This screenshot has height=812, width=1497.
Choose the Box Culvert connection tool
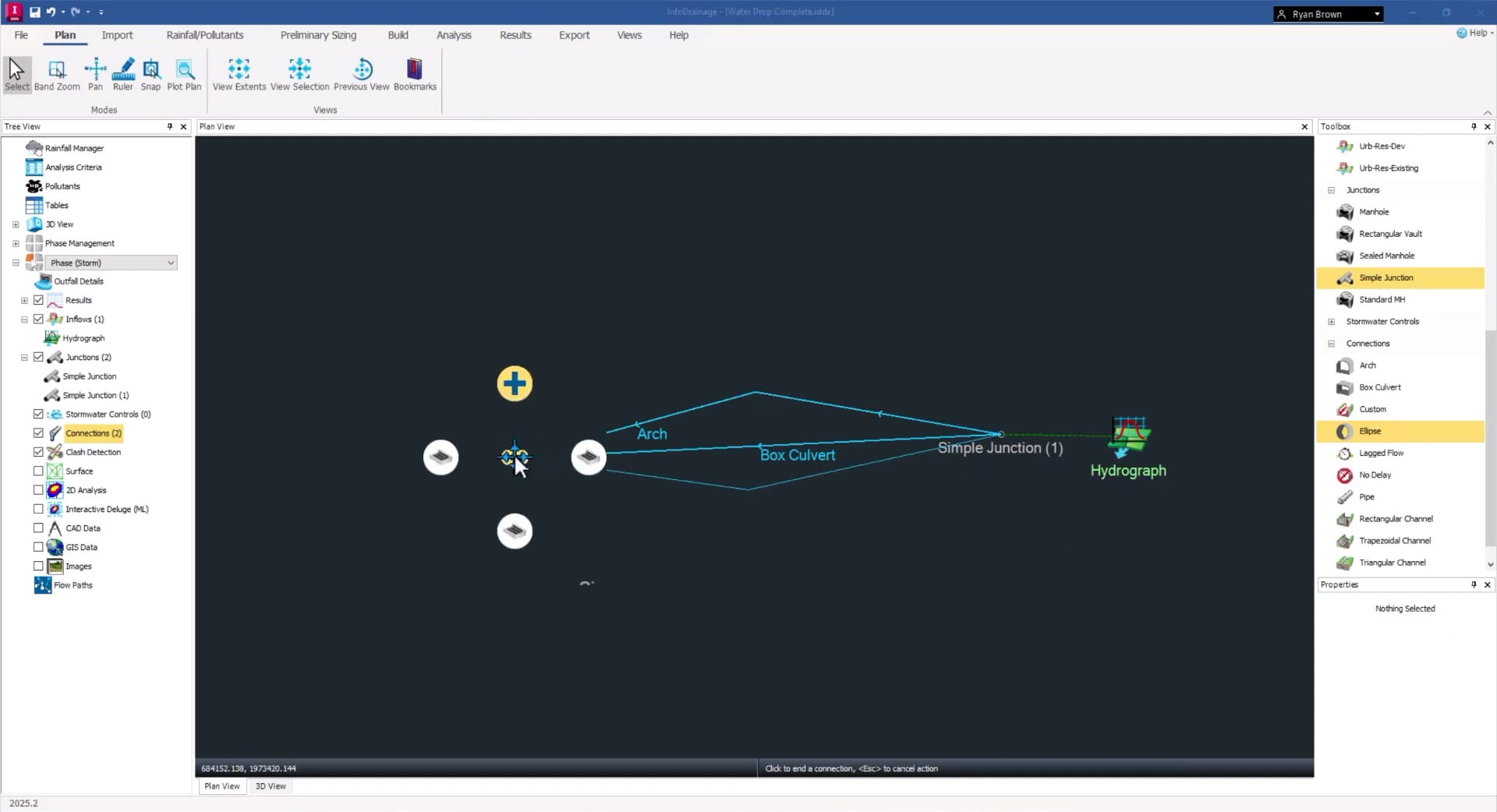point(1379,387)
